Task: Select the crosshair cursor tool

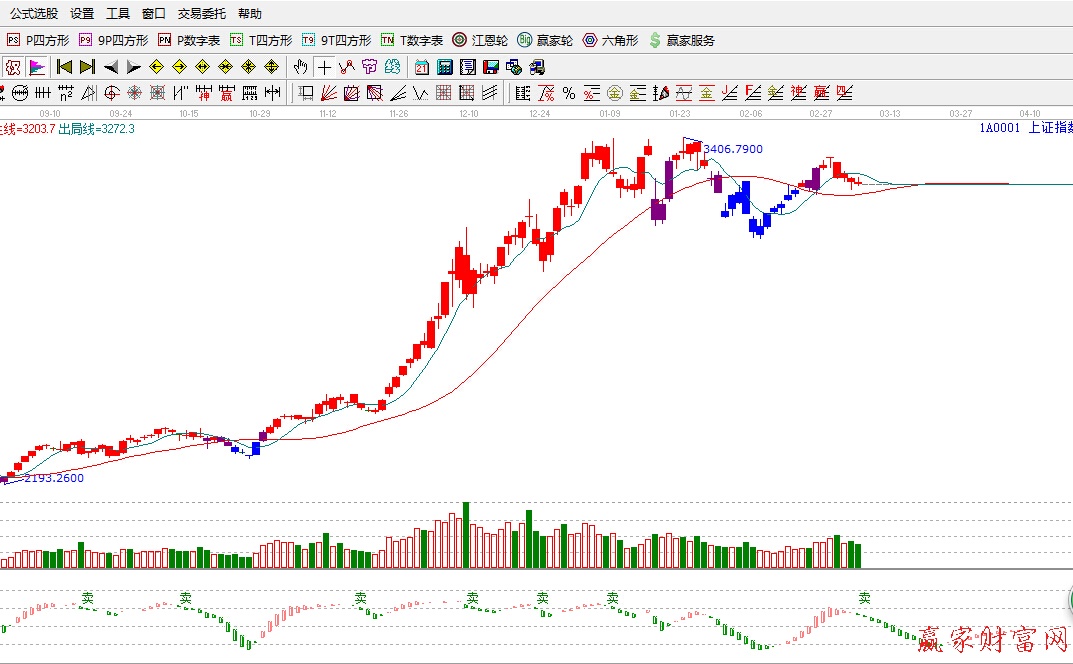Action: click(x=324, y=67)
